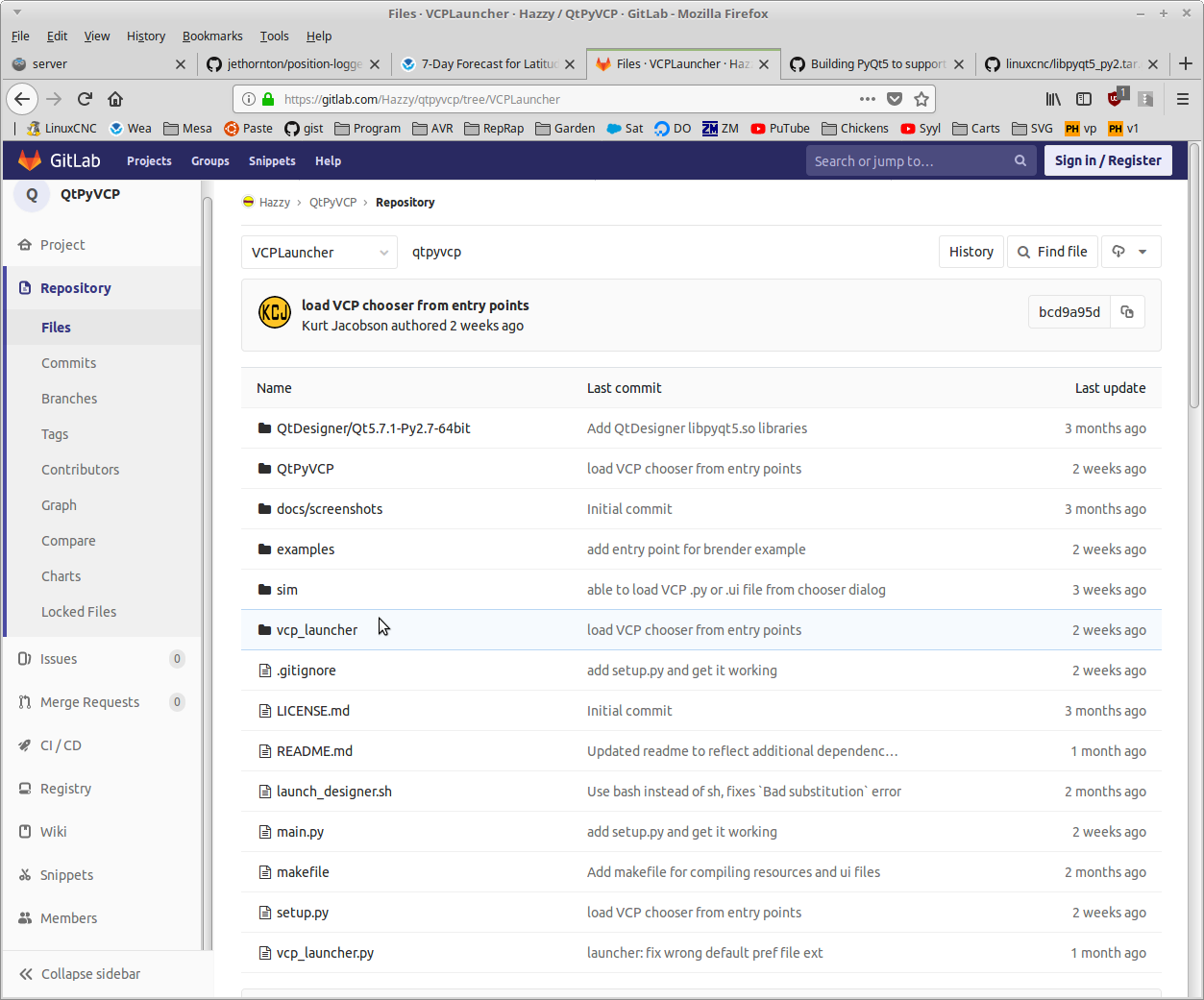Open launch_designer.sh file
This screenshot has height=1000, width=1204.
[334, 792]
